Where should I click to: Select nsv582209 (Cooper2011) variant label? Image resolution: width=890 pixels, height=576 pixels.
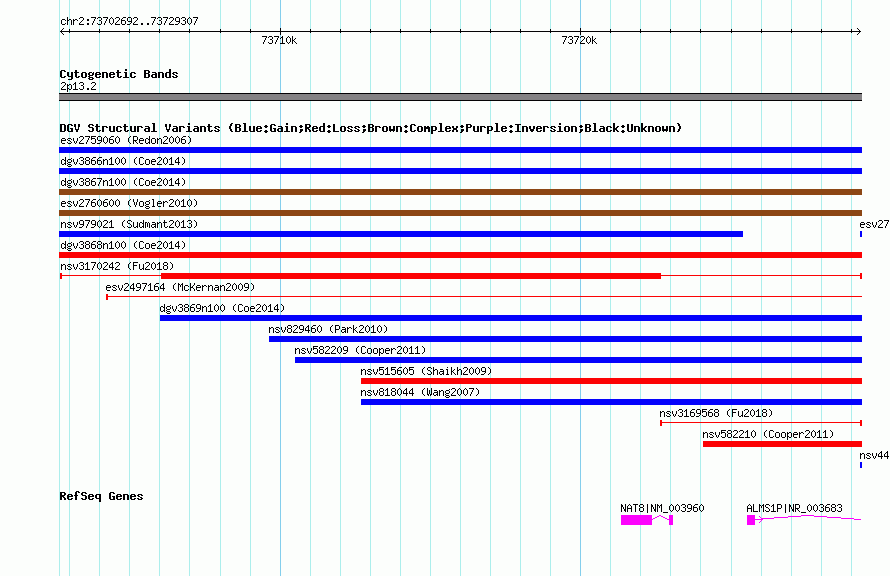(x=360, y=350)
